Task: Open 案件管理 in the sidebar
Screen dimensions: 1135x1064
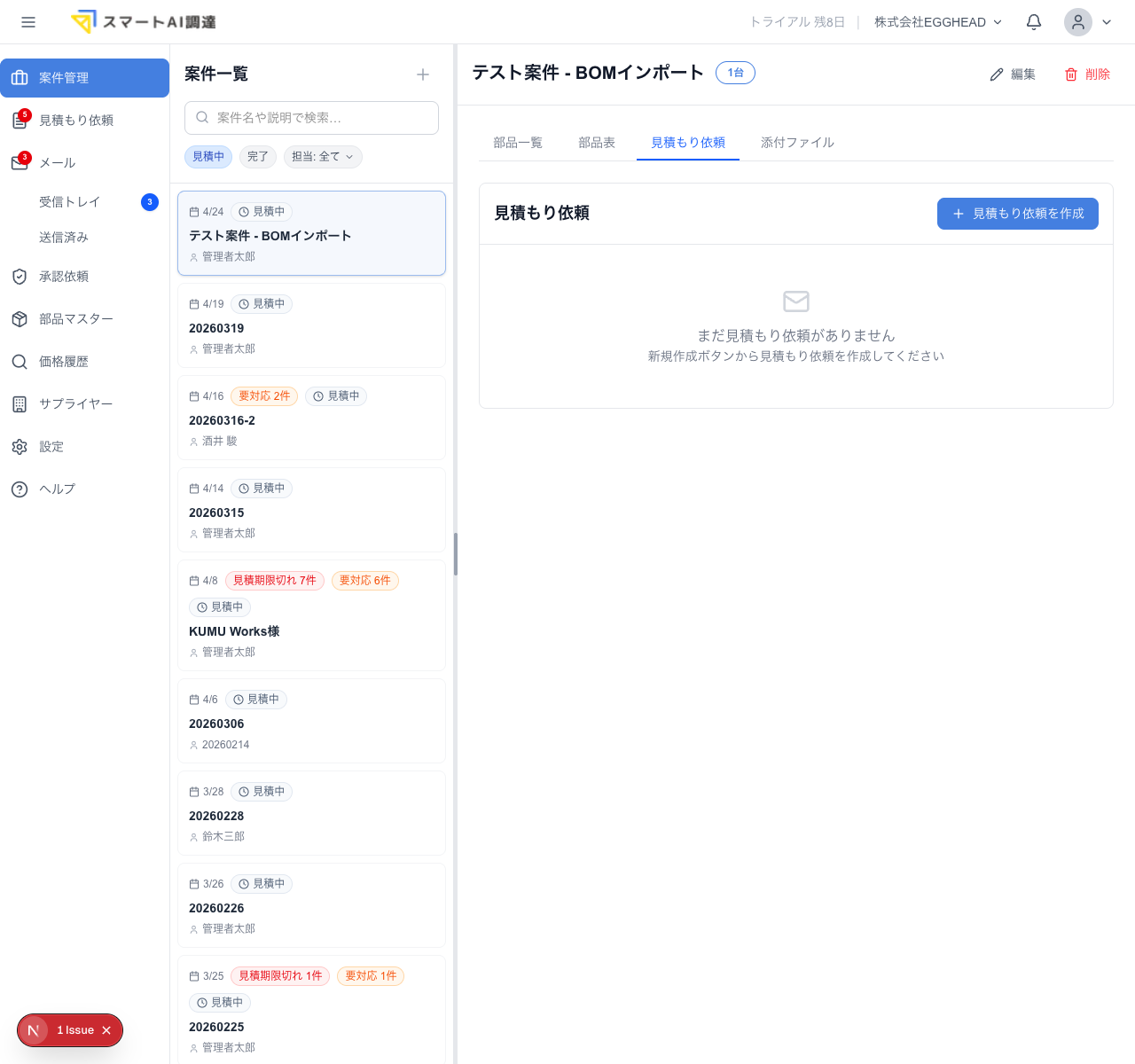Action: click(x=84, y=78)
